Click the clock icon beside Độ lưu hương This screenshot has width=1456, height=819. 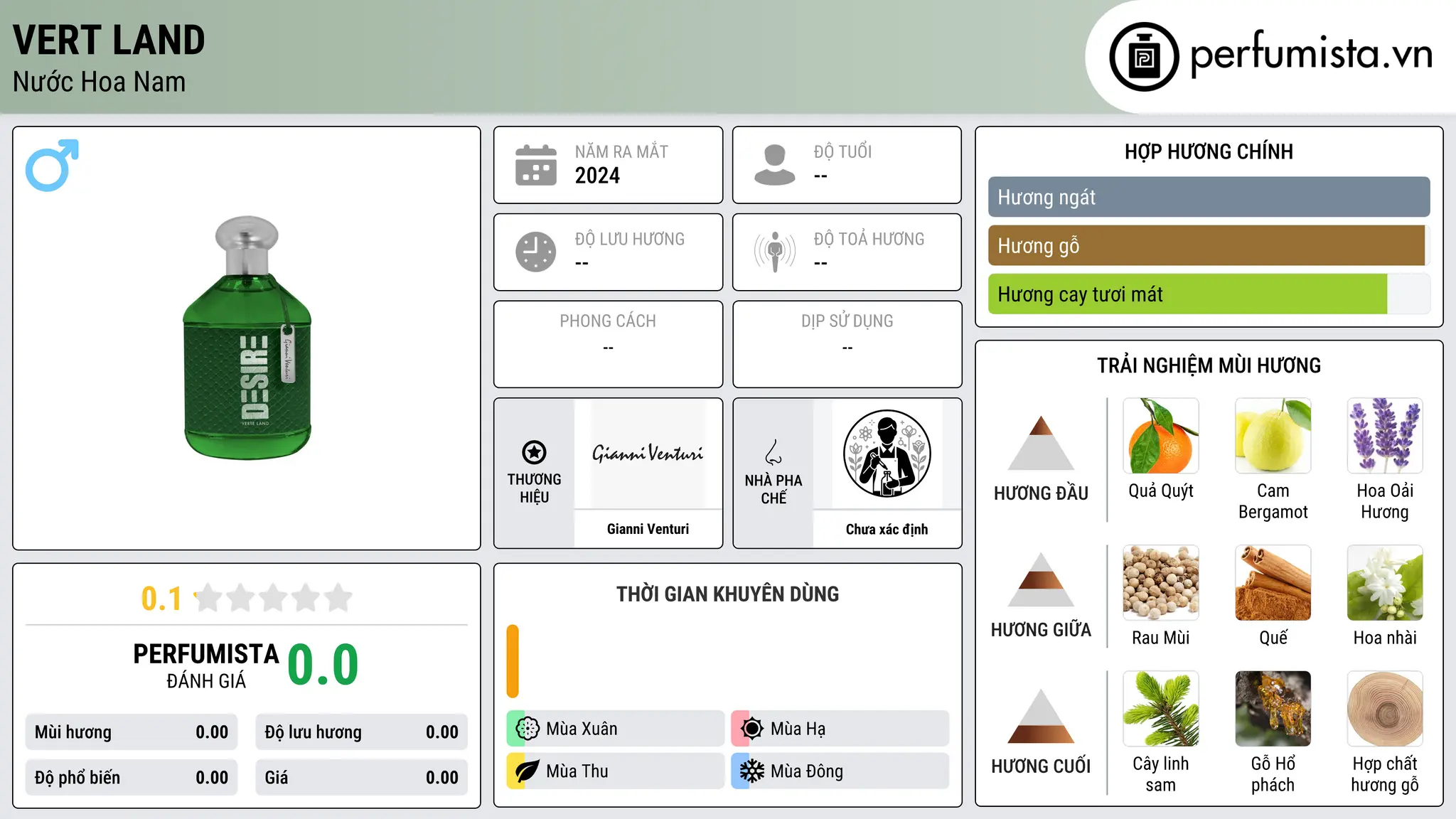(x=536, y=252)
